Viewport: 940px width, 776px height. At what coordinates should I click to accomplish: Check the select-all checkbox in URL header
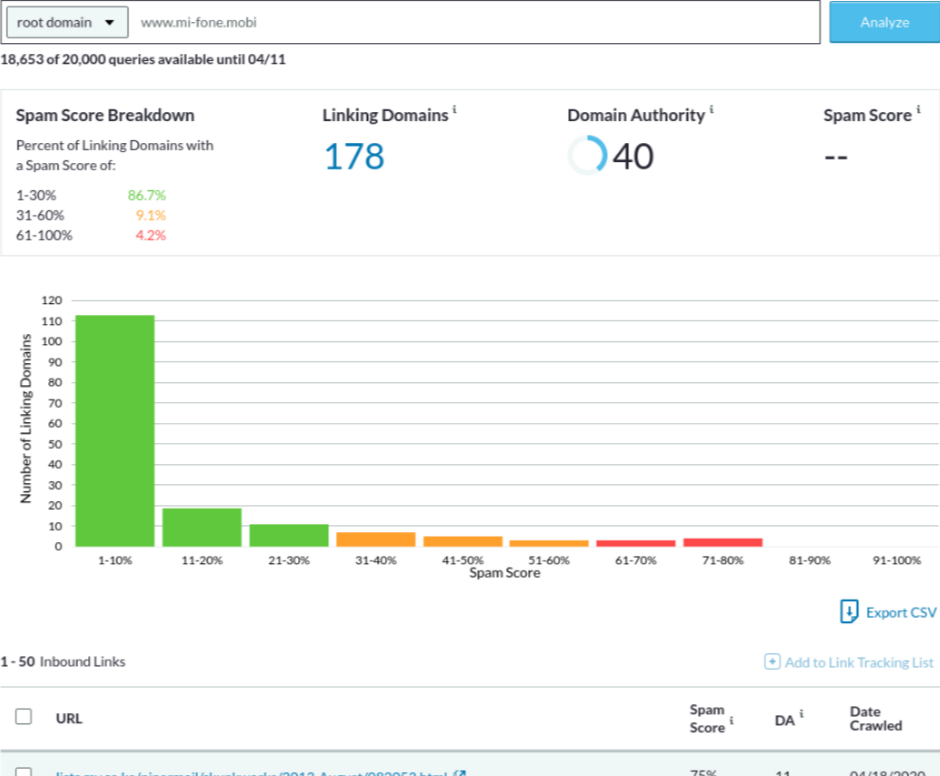[x=24, y=717]
